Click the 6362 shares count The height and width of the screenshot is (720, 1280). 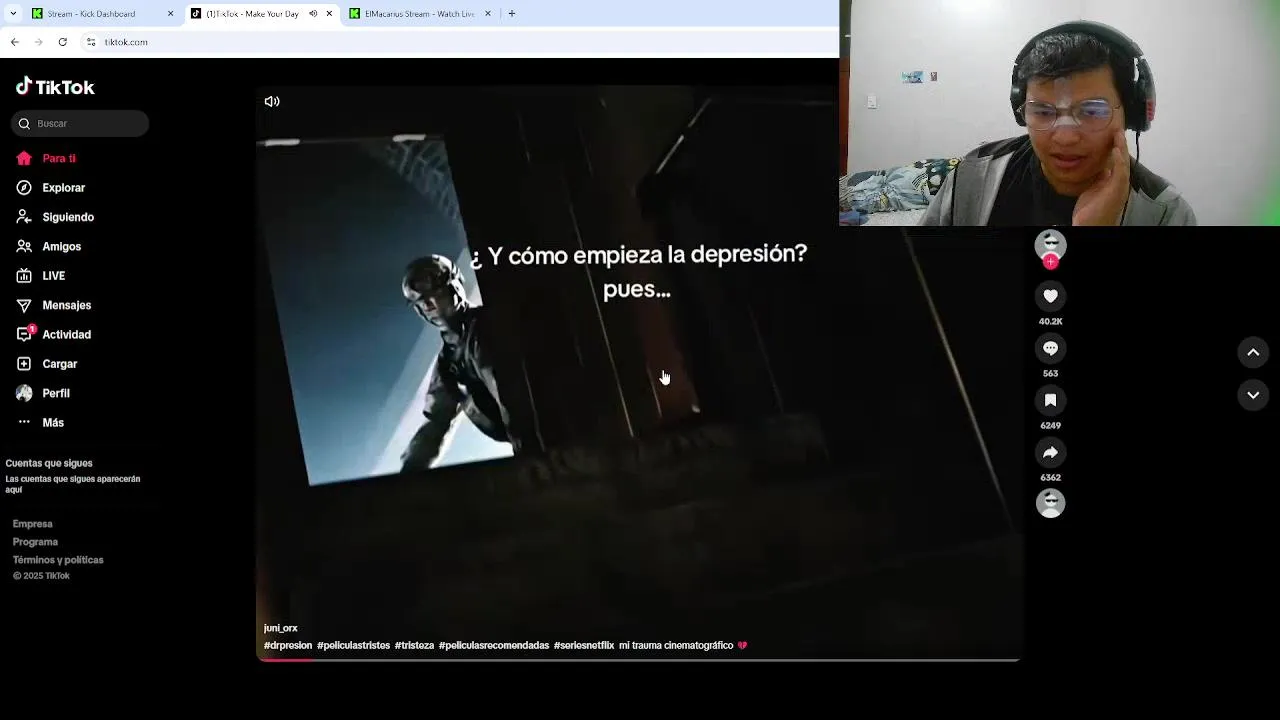tap(1050, 478)
